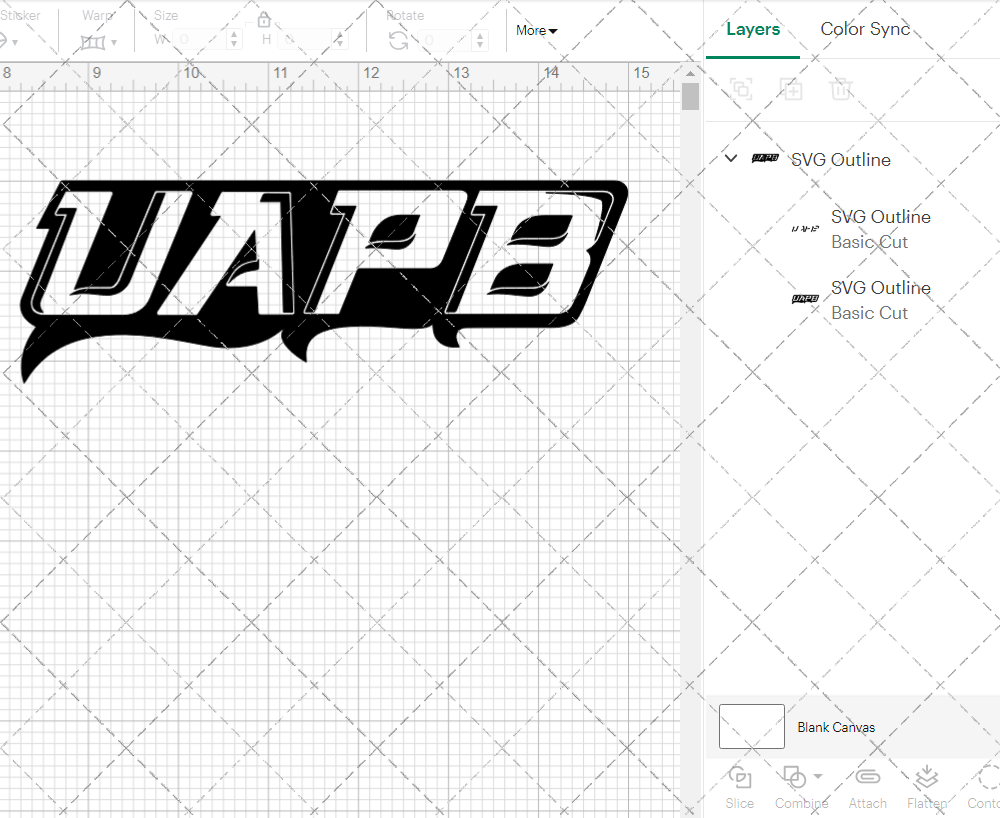Click the Combine shapes icon

coord(795,777)
